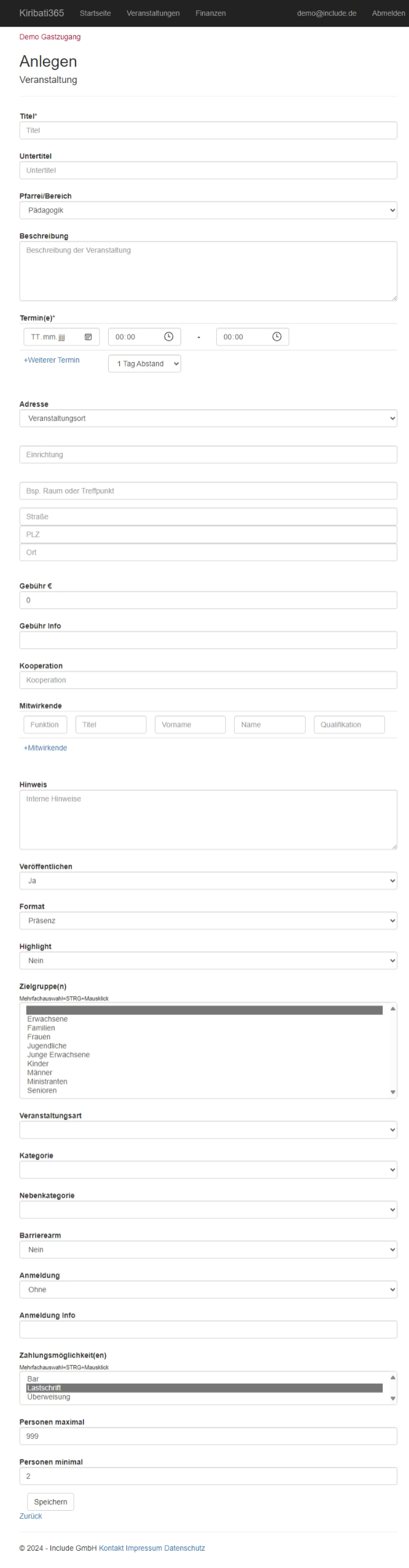
Task: Open the Pfarrei/Bereich dropdown
Action: coord(208,210)
